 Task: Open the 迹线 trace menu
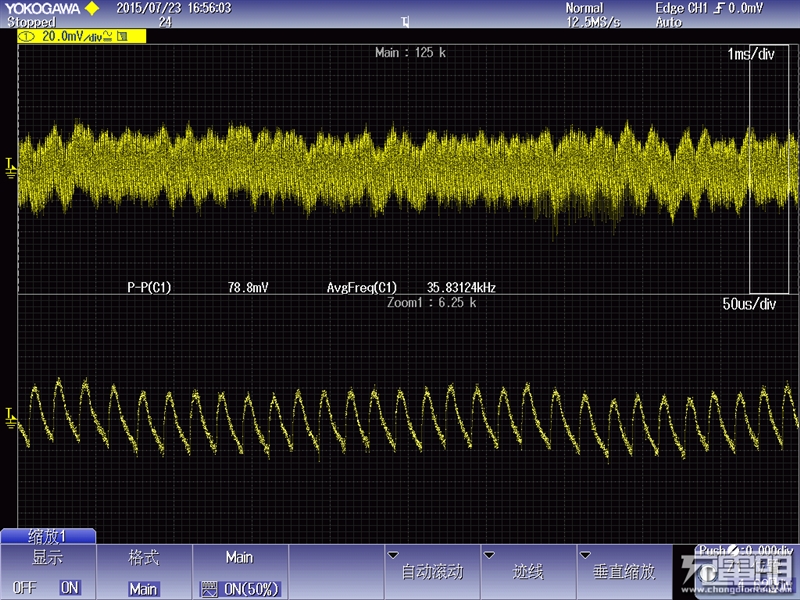click(528, 571)
